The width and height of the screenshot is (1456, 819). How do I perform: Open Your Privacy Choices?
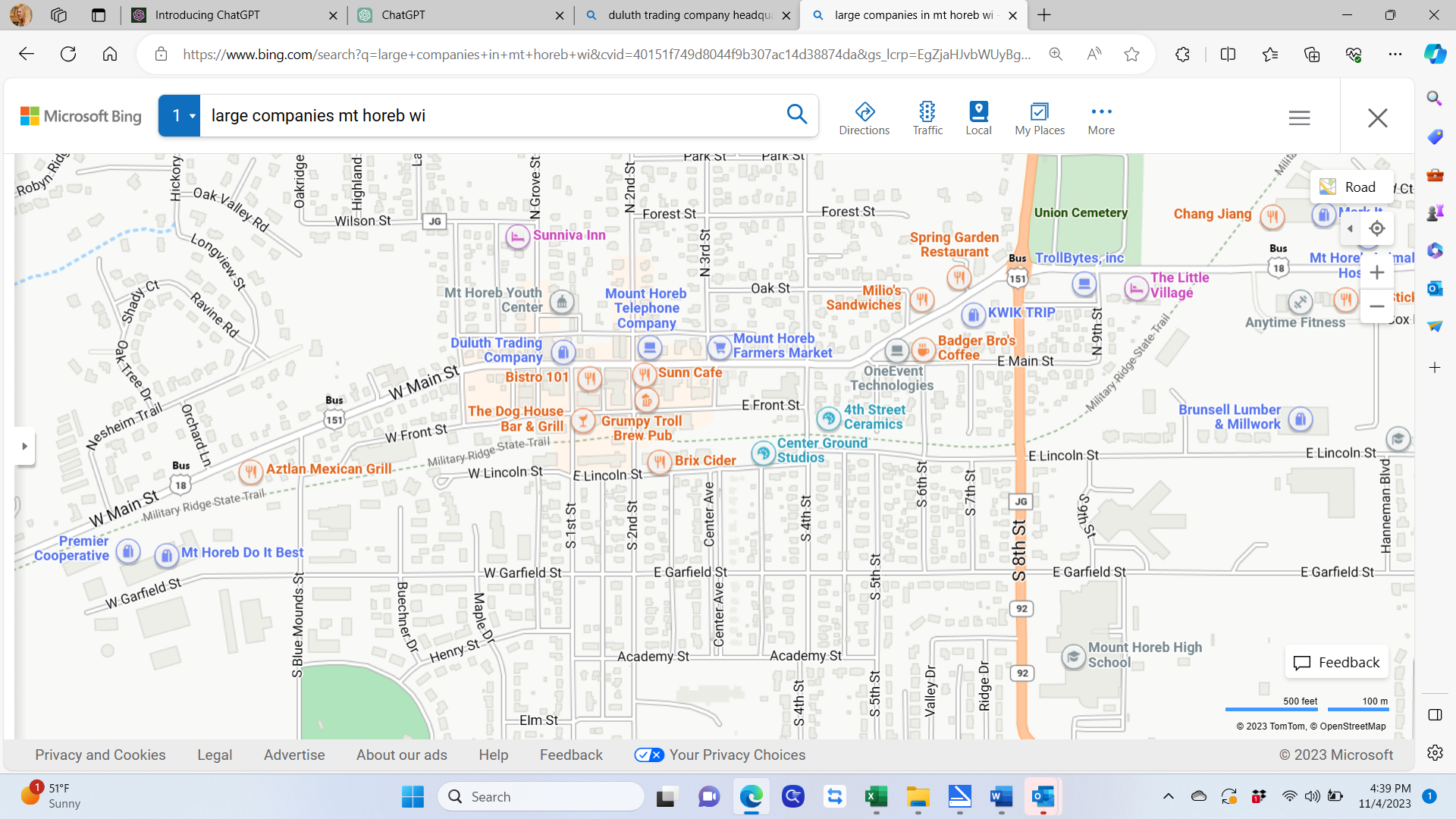point(720,755)
